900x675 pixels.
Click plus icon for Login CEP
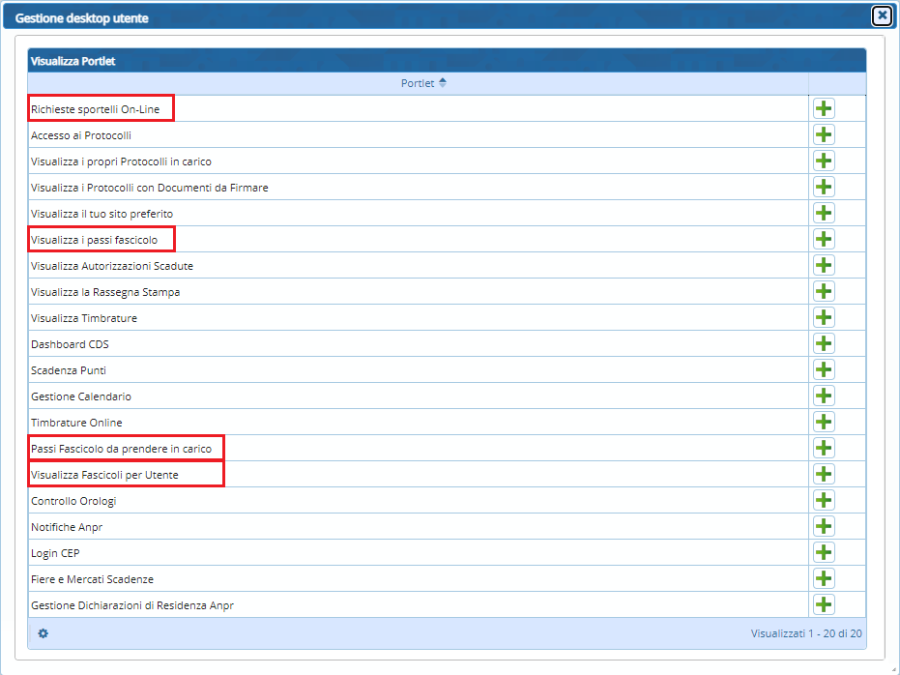click(x=823, y=552)
